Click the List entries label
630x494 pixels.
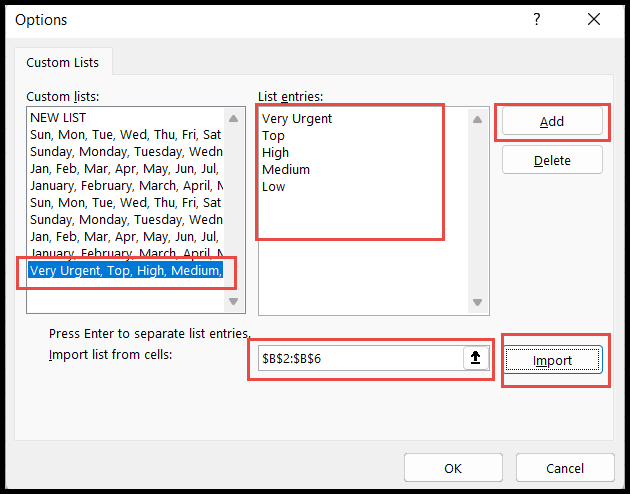point(290,96)
